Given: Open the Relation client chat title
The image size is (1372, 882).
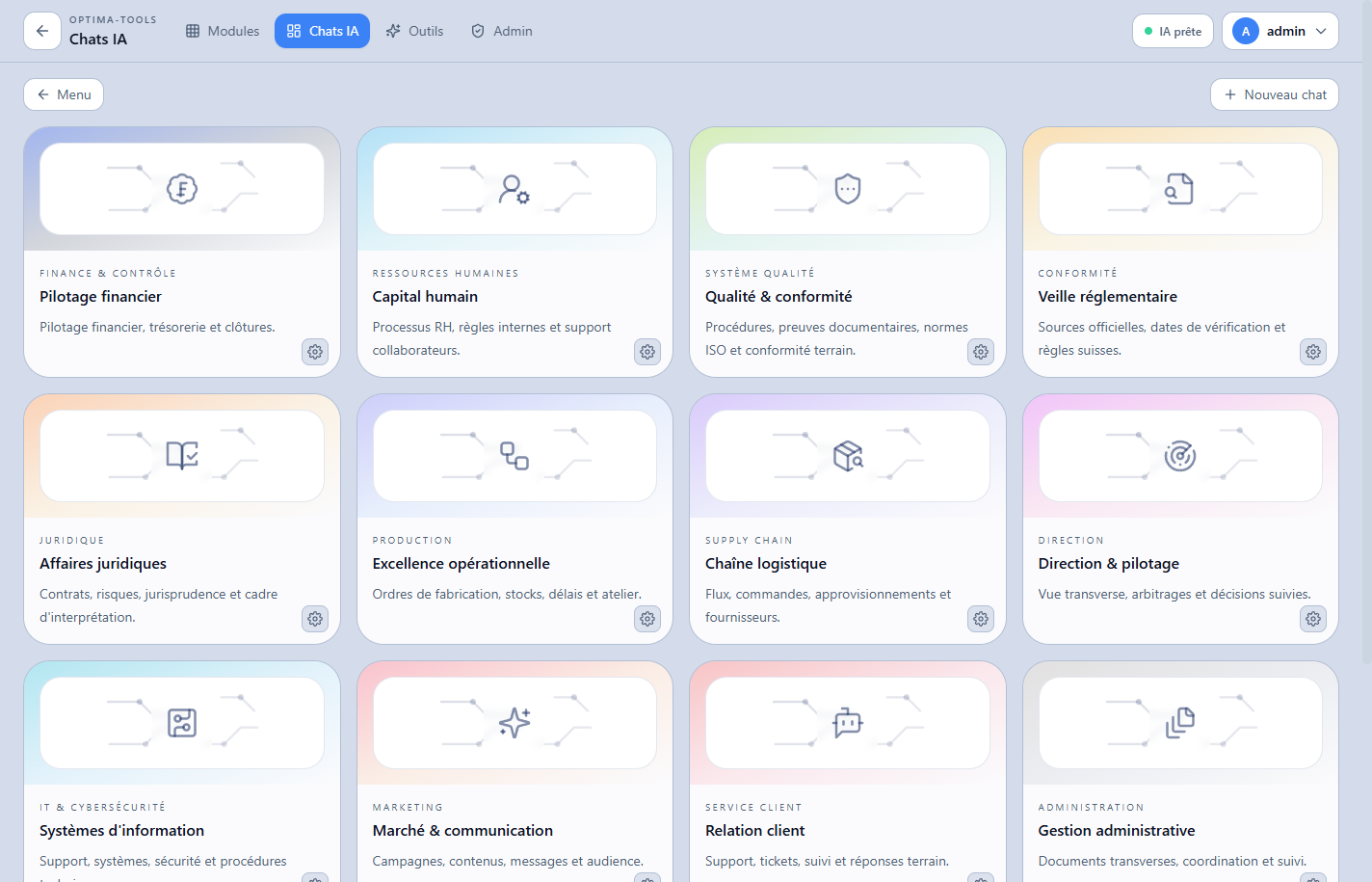Looking at the screenshot, I should click(754, 831).
